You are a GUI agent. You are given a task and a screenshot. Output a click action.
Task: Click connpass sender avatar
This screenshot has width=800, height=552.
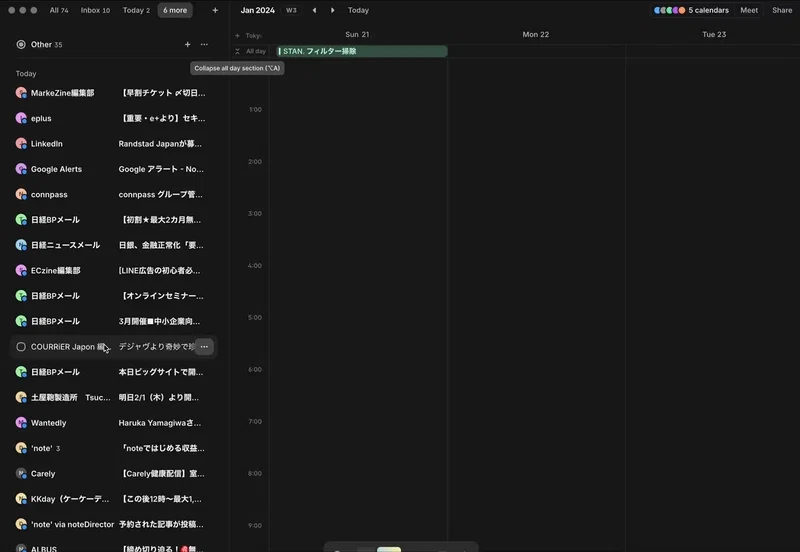coord(21,194)
